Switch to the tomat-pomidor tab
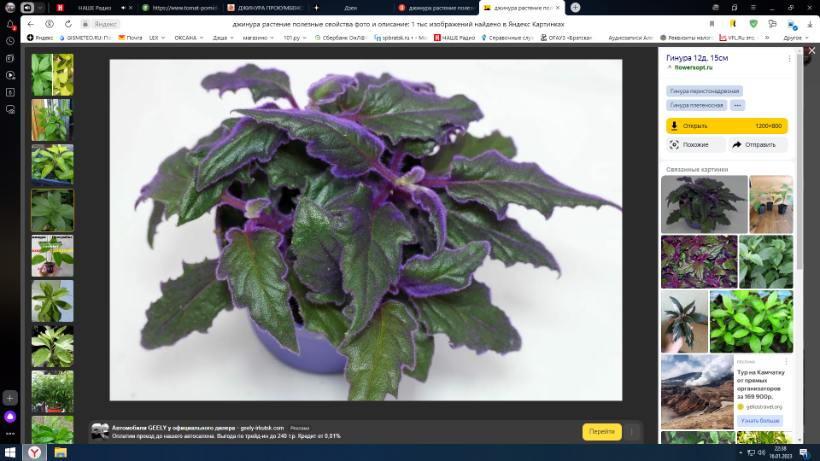 [180, 8]
